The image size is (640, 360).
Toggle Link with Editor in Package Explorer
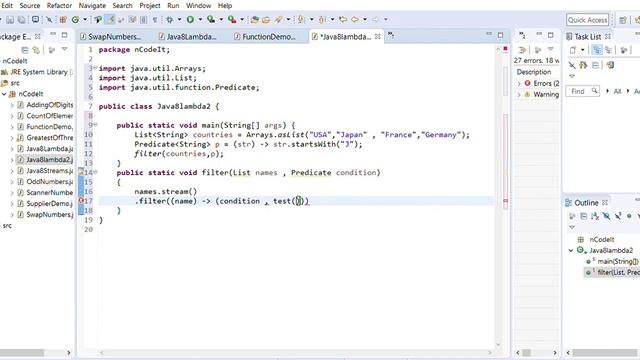click(x=36, y=50)
